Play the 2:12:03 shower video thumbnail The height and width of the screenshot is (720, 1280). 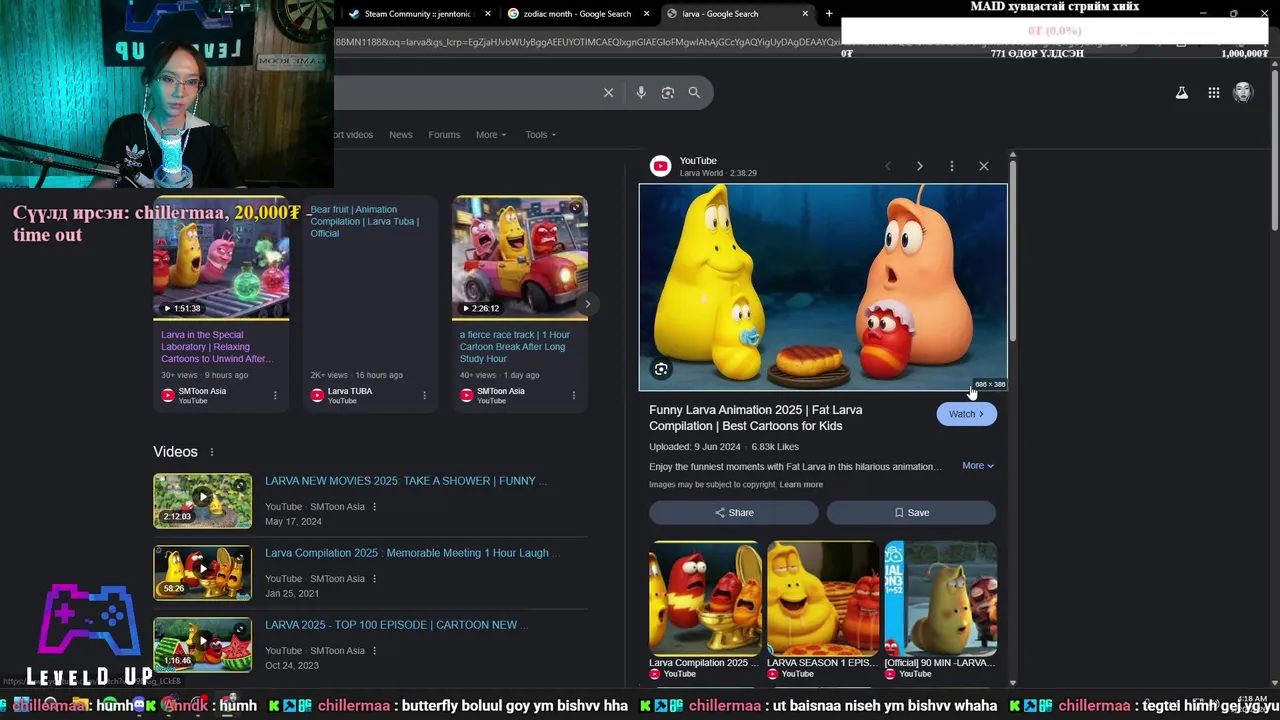[x=202, y=500]
